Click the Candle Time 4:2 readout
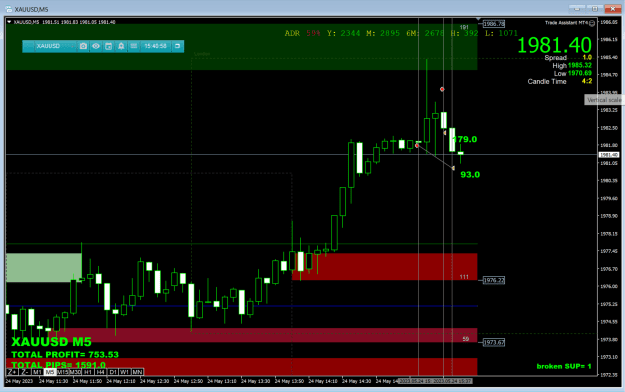 pos(560,81)
